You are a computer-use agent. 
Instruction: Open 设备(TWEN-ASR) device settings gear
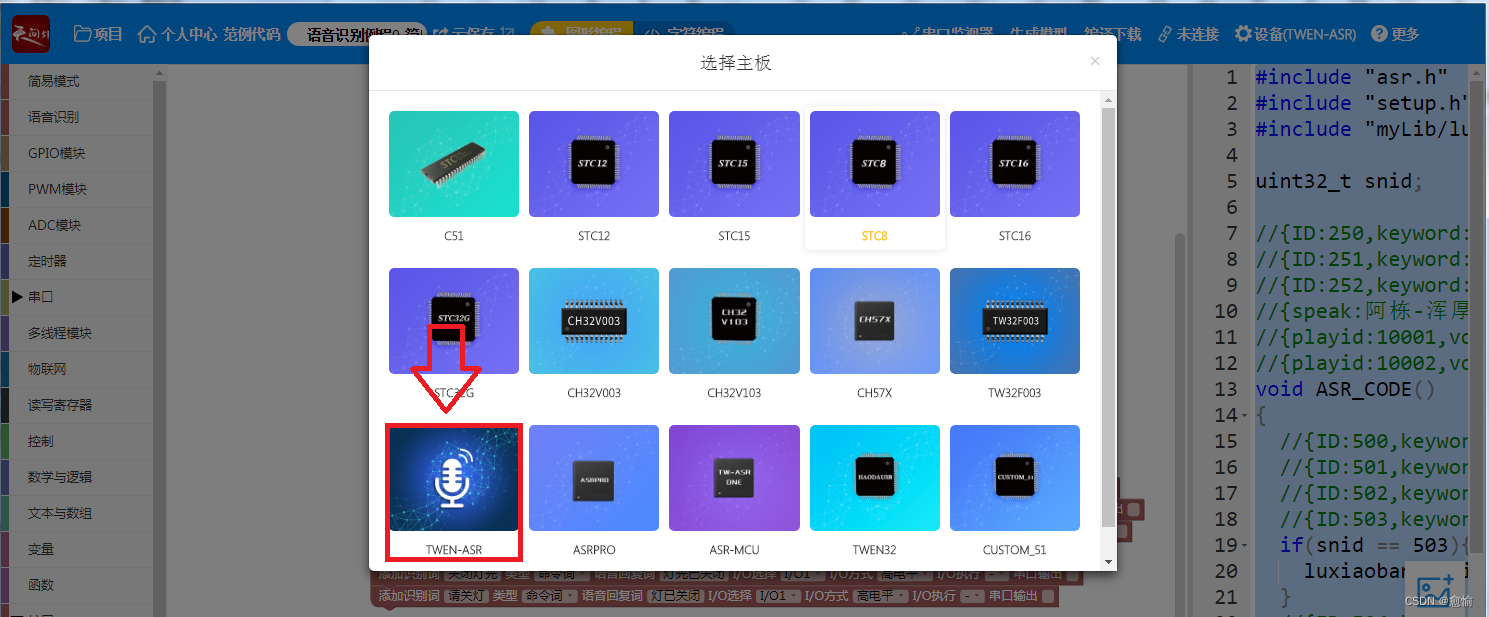(1296, 32)
